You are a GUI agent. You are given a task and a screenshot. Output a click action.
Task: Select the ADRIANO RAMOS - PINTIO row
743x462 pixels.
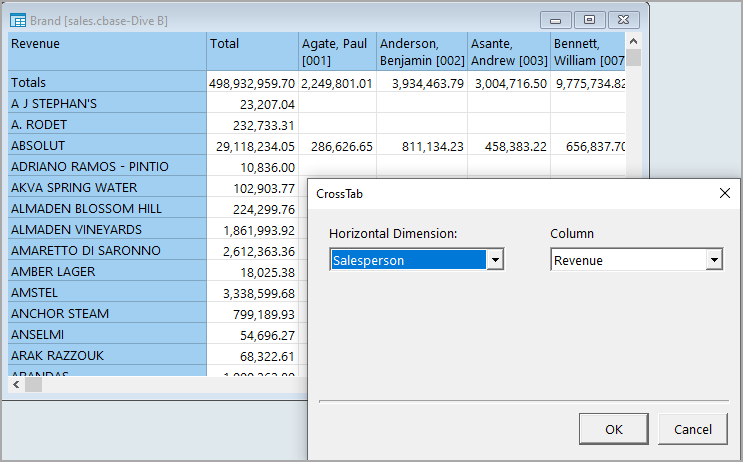pyautogui.click(x=107, y=166)
